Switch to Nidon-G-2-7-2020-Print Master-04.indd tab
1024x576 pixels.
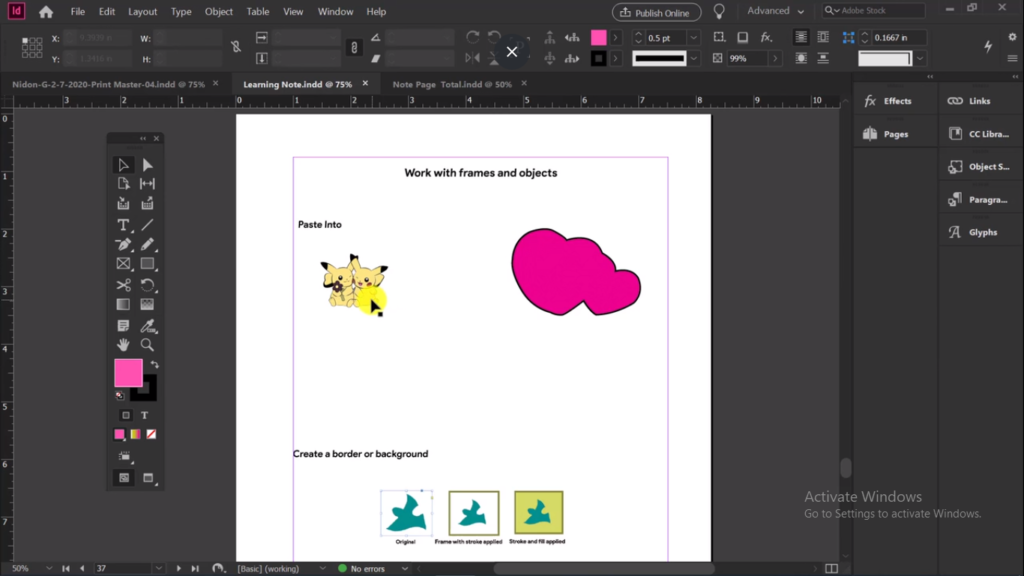point(108,84)
